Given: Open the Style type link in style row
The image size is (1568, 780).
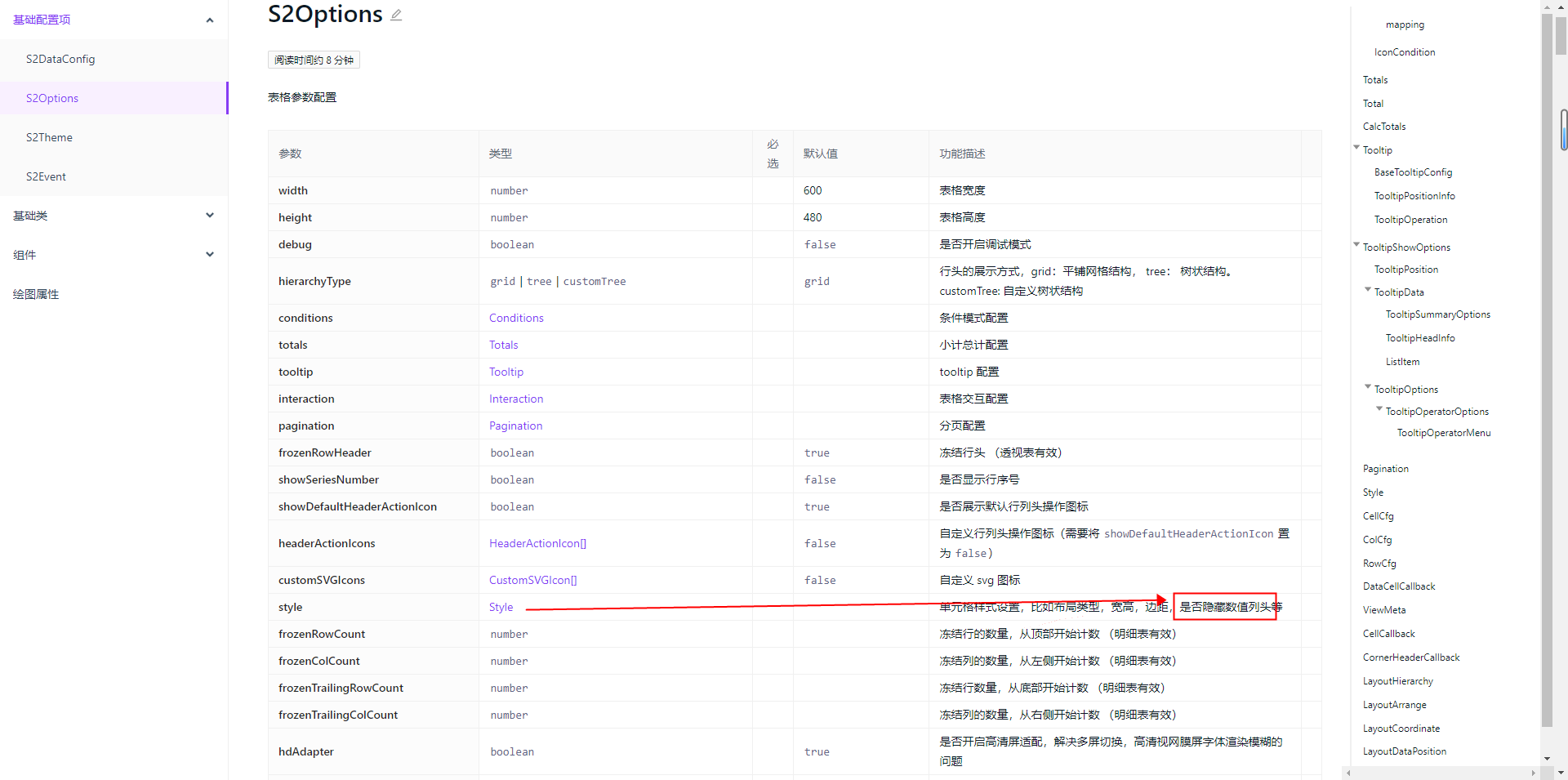Looking at the screenshot, I should [500, 606].
